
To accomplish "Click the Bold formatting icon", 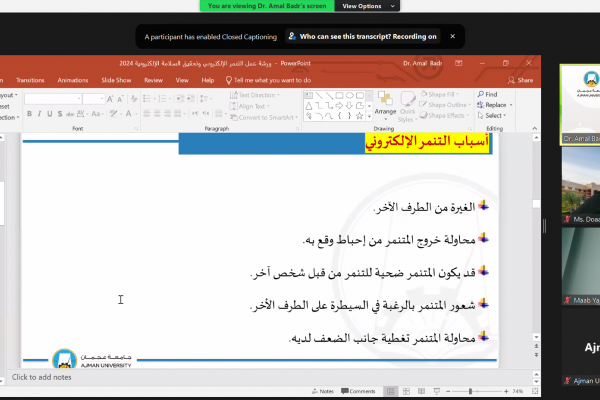I will (29, 114).
